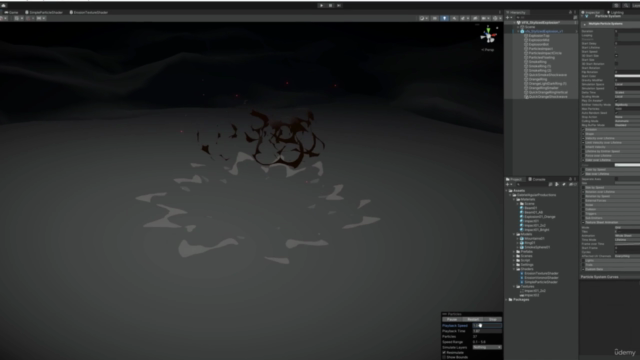Toggle the Play On Awake checkbox

click(x=616, y=100)
